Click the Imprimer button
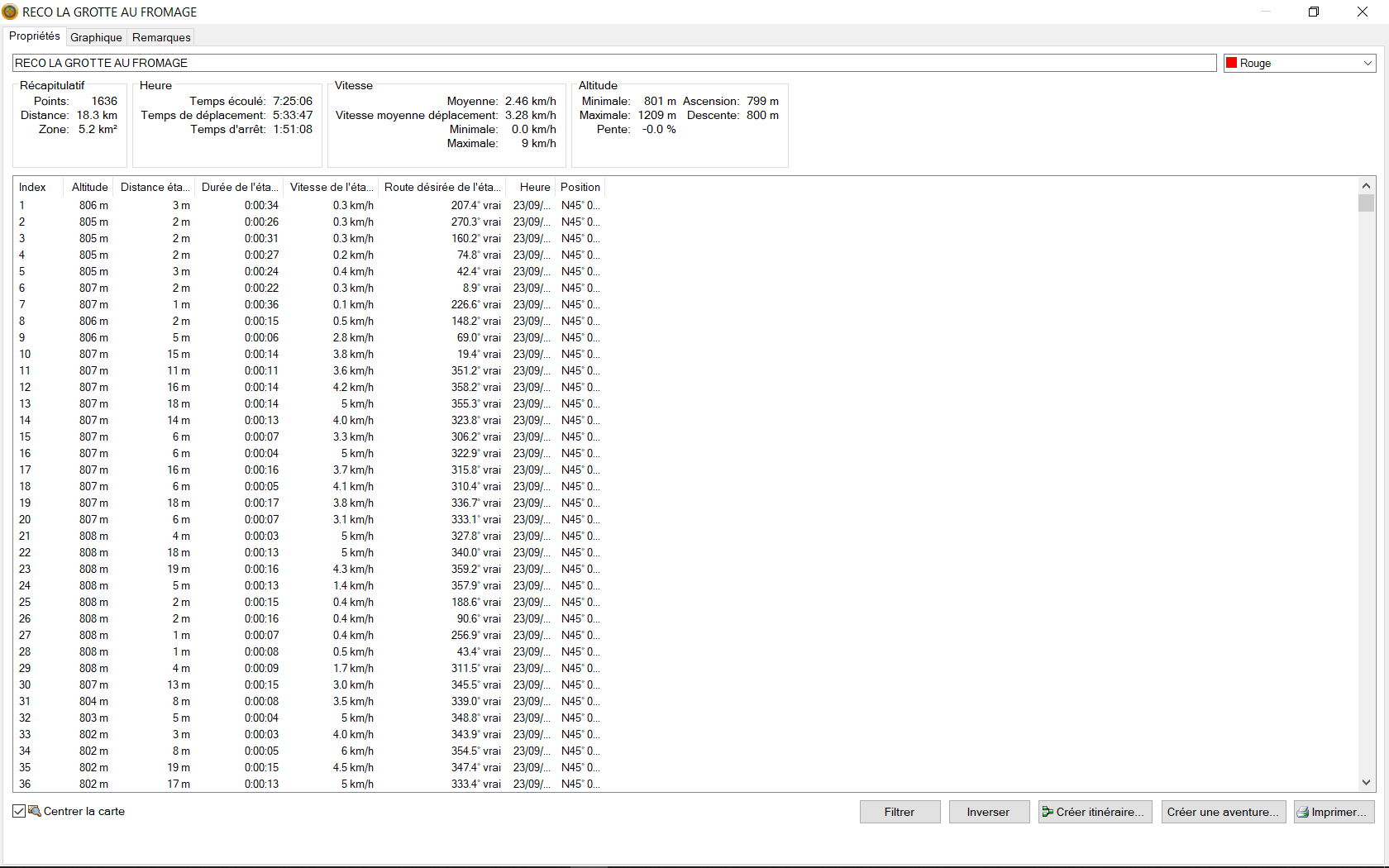This screenshot has width=1389, height=868. click(1334, 812)
